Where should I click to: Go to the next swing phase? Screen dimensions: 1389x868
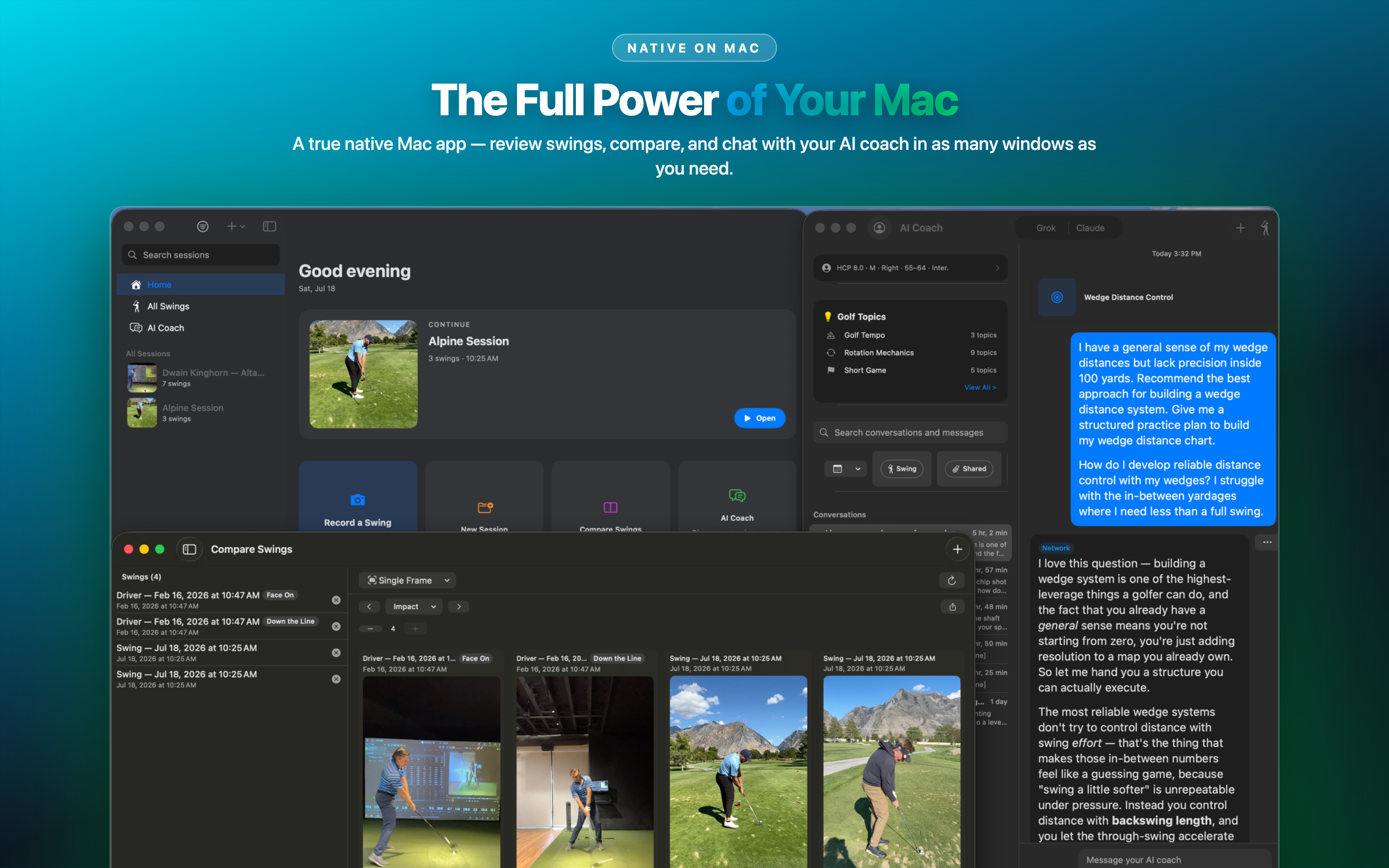click(x=459, y=607)
